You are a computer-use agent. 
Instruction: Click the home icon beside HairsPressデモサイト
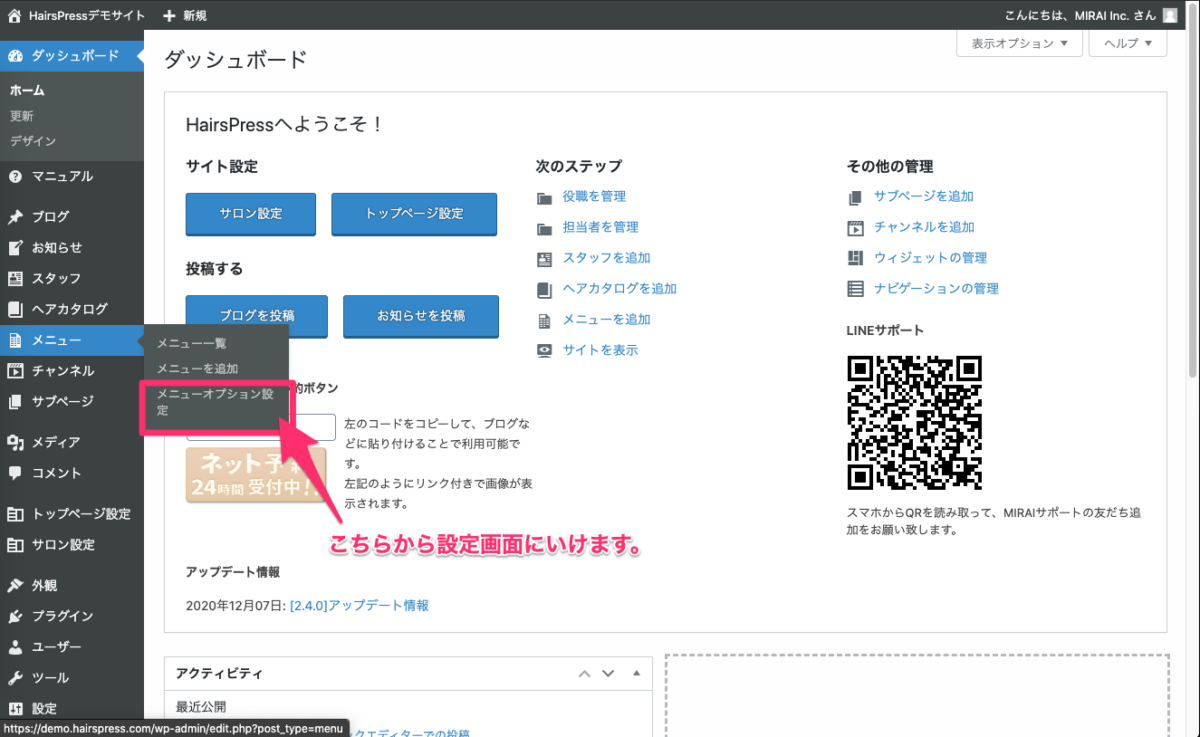point(14,16)
